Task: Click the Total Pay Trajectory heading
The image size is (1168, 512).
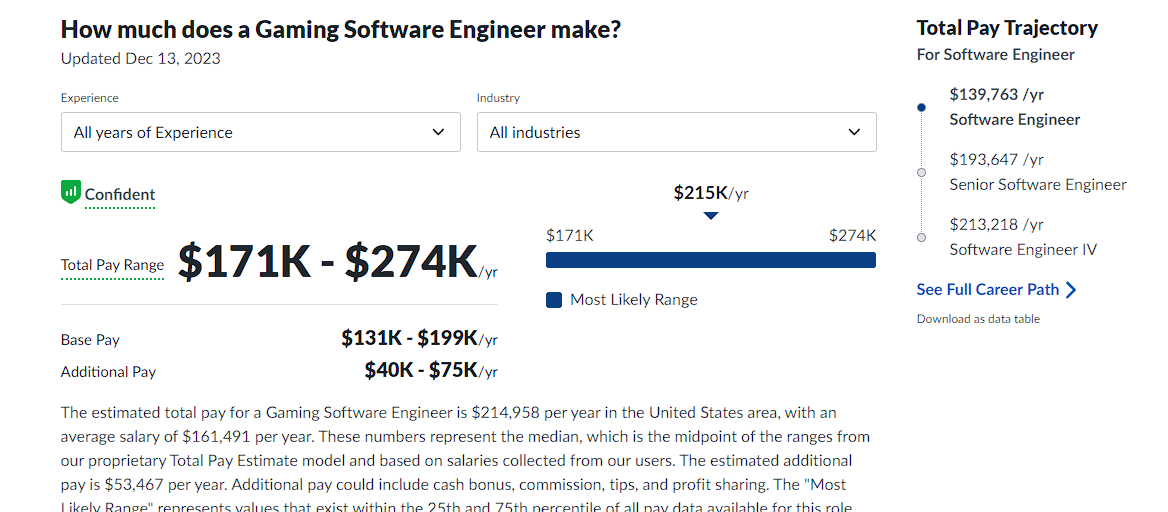Action: [1007, 28]
